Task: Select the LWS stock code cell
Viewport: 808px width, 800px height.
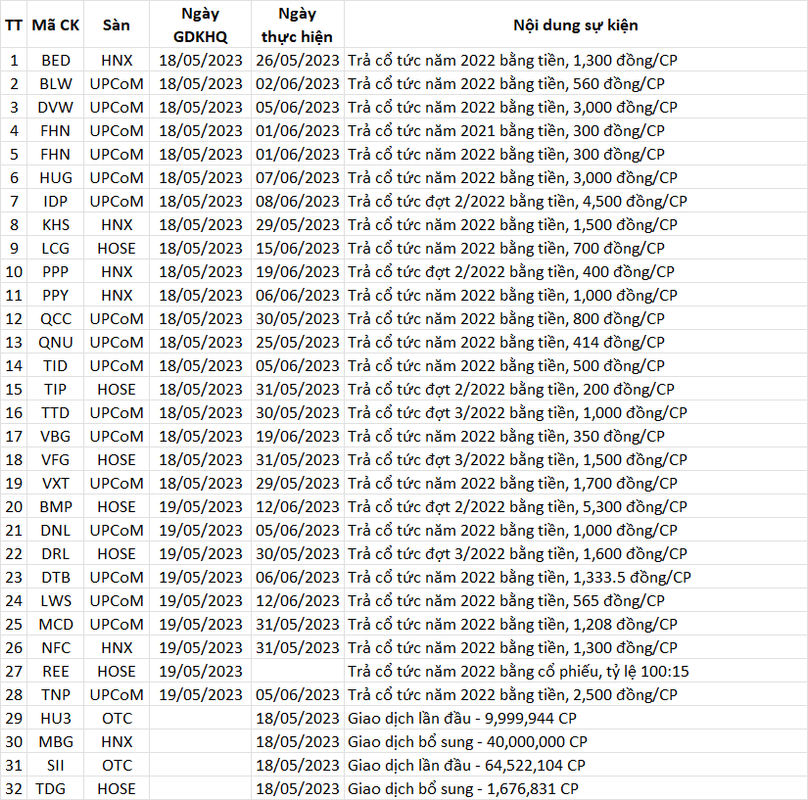Action: (x=55, y=601)
